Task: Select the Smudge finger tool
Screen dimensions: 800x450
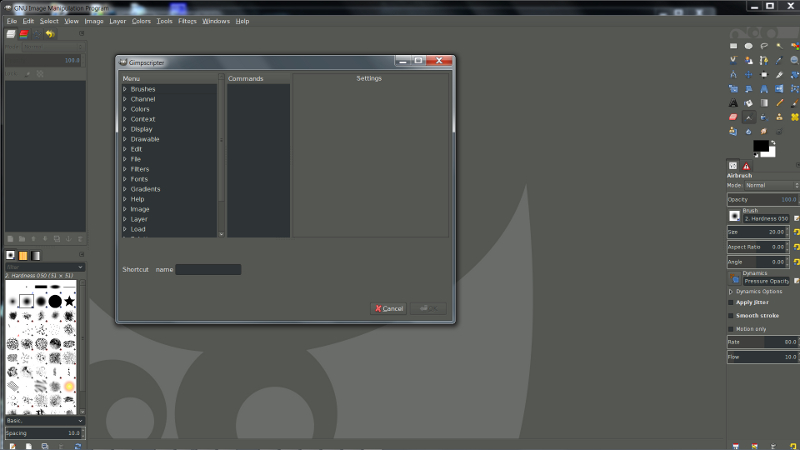Action: (764, 132)
